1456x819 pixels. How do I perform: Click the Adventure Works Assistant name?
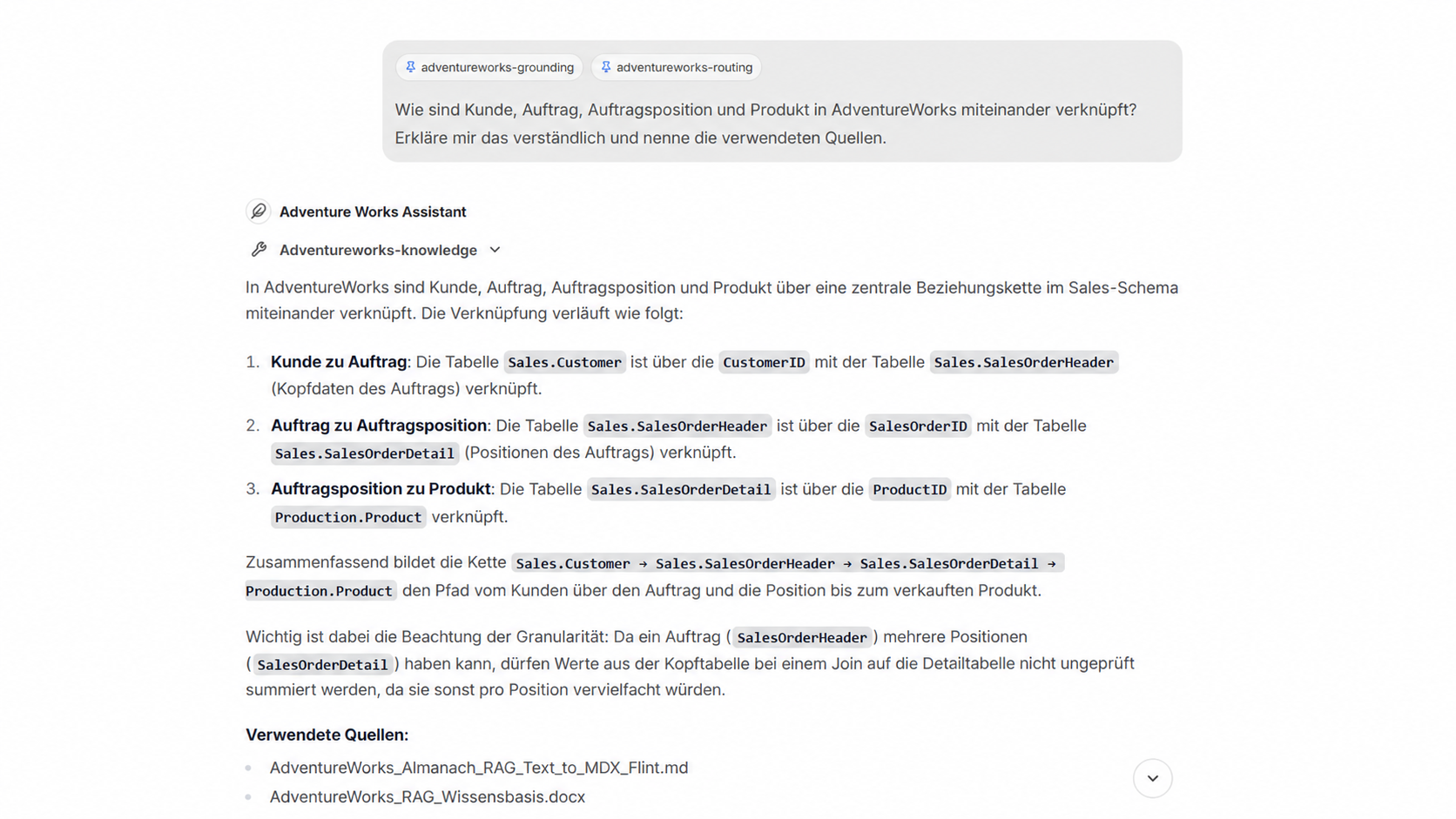pos(373,211)
